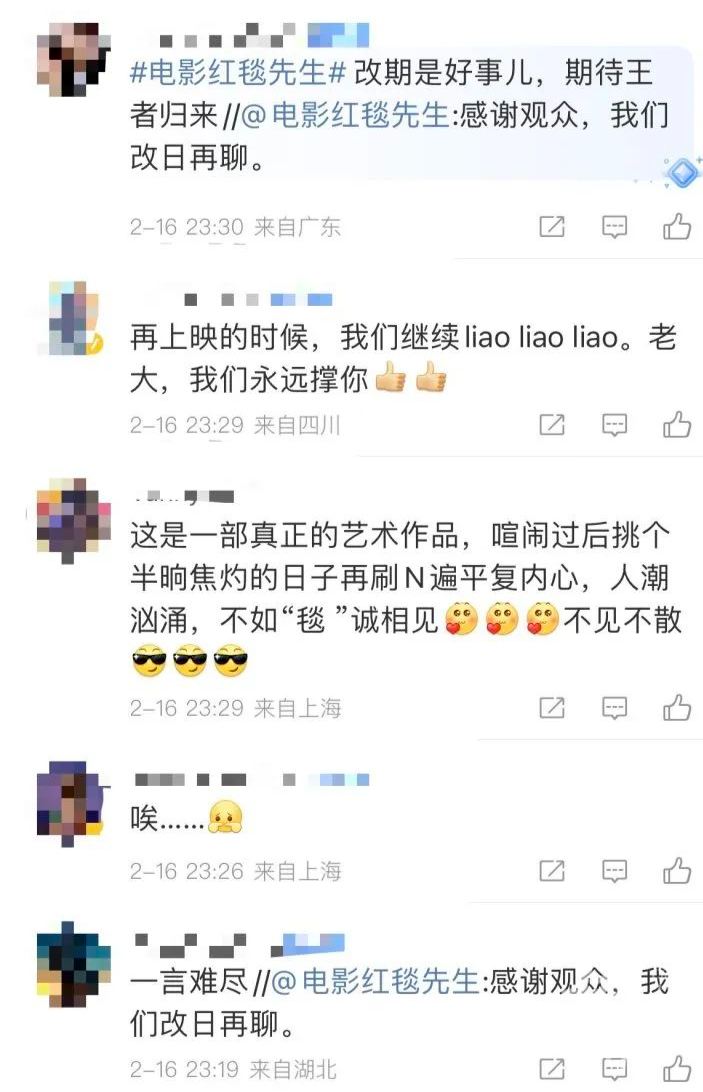Like the liao liao liao comment
The height and width of the screenshot is (1092, 703).
pos(677,424)
